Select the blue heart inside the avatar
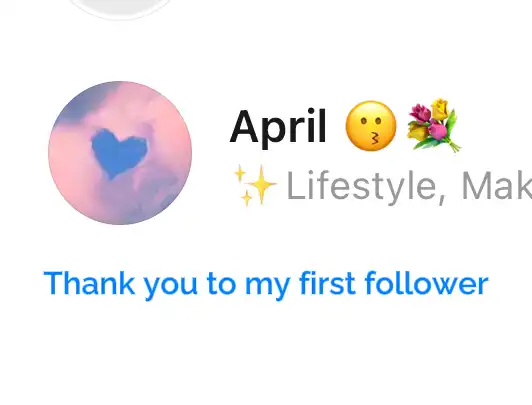Screen dimensions: 532x405 [x=119, y=153]
